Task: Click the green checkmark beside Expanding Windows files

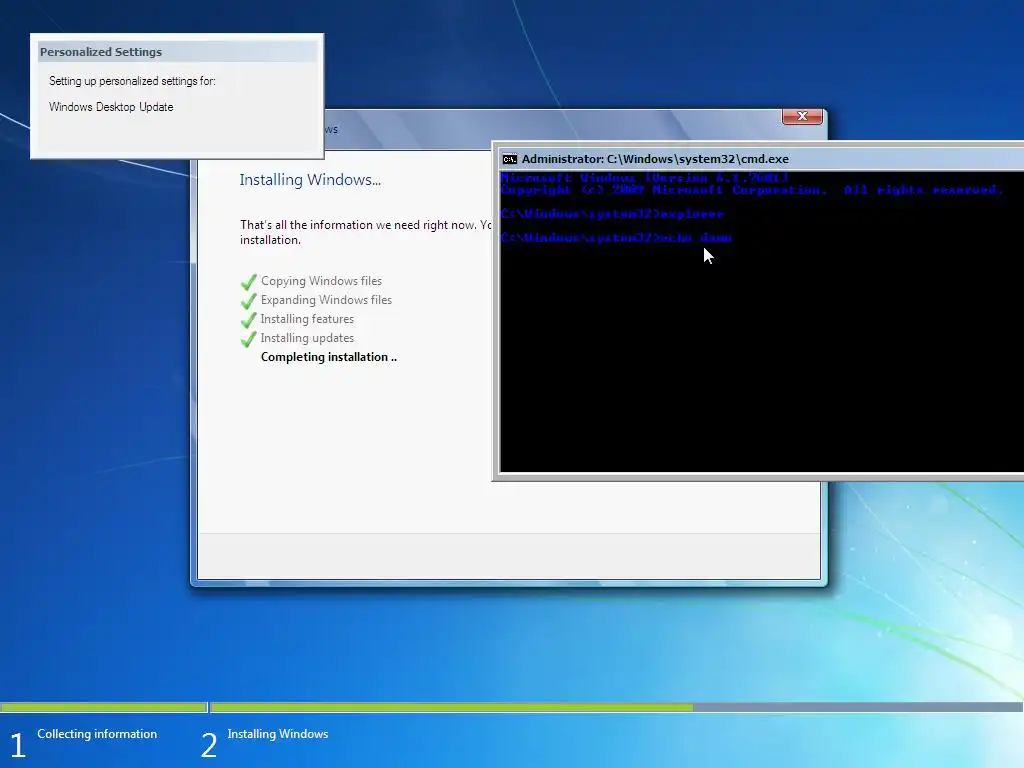Action: tap(249, 300)
